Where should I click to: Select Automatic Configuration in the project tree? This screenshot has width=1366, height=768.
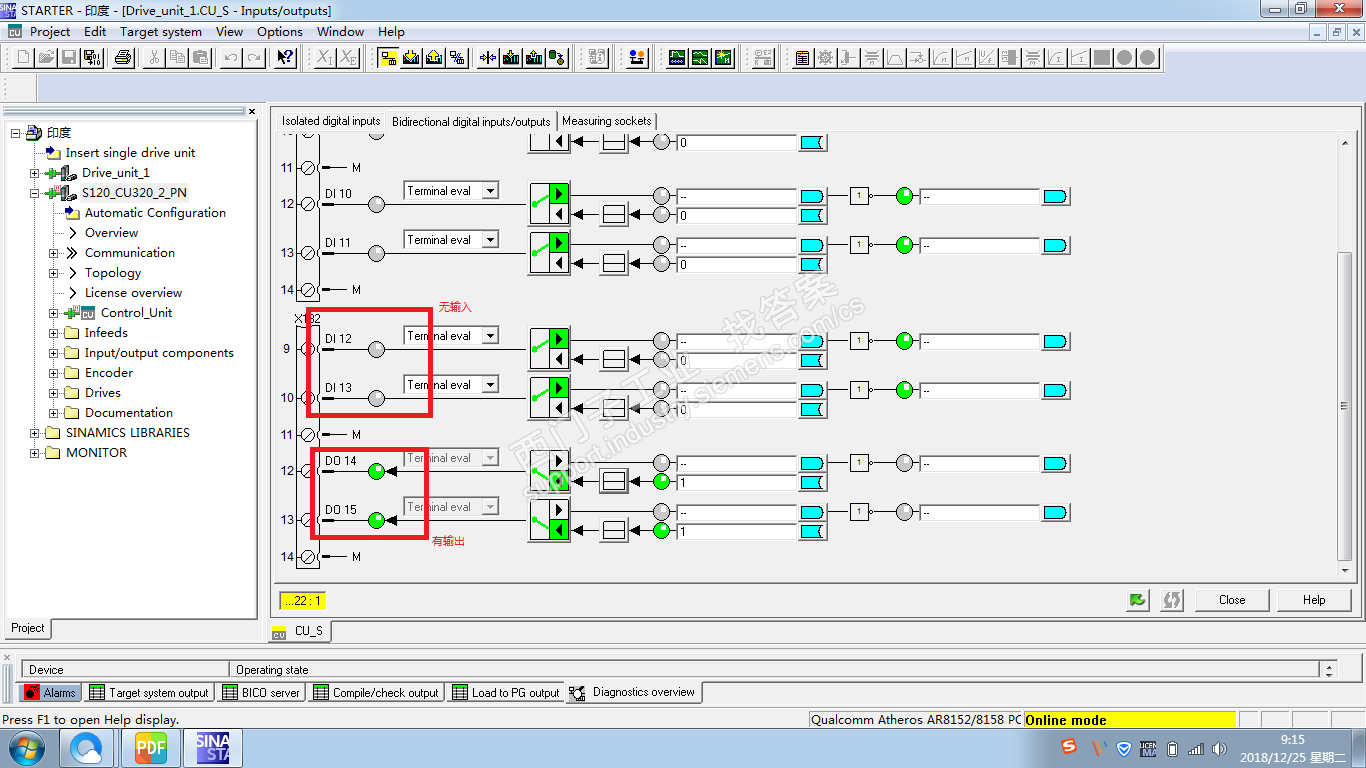tap(155, 213)
